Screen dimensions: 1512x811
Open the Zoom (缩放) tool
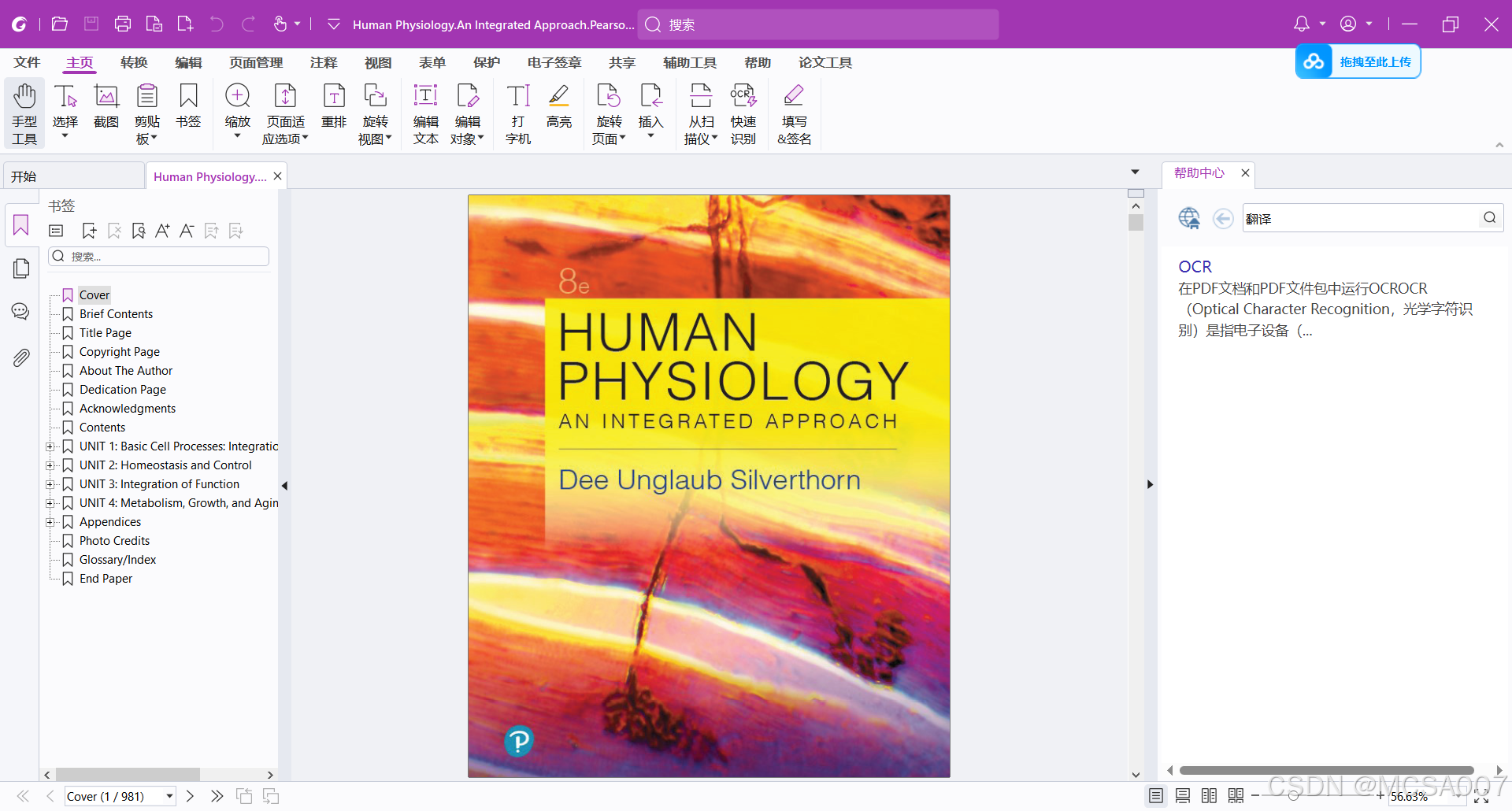tap(238, 113)
